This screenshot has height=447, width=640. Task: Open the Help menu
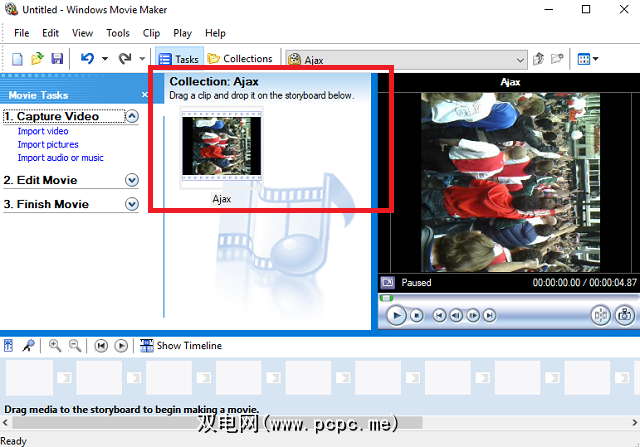tap(215, 33)
